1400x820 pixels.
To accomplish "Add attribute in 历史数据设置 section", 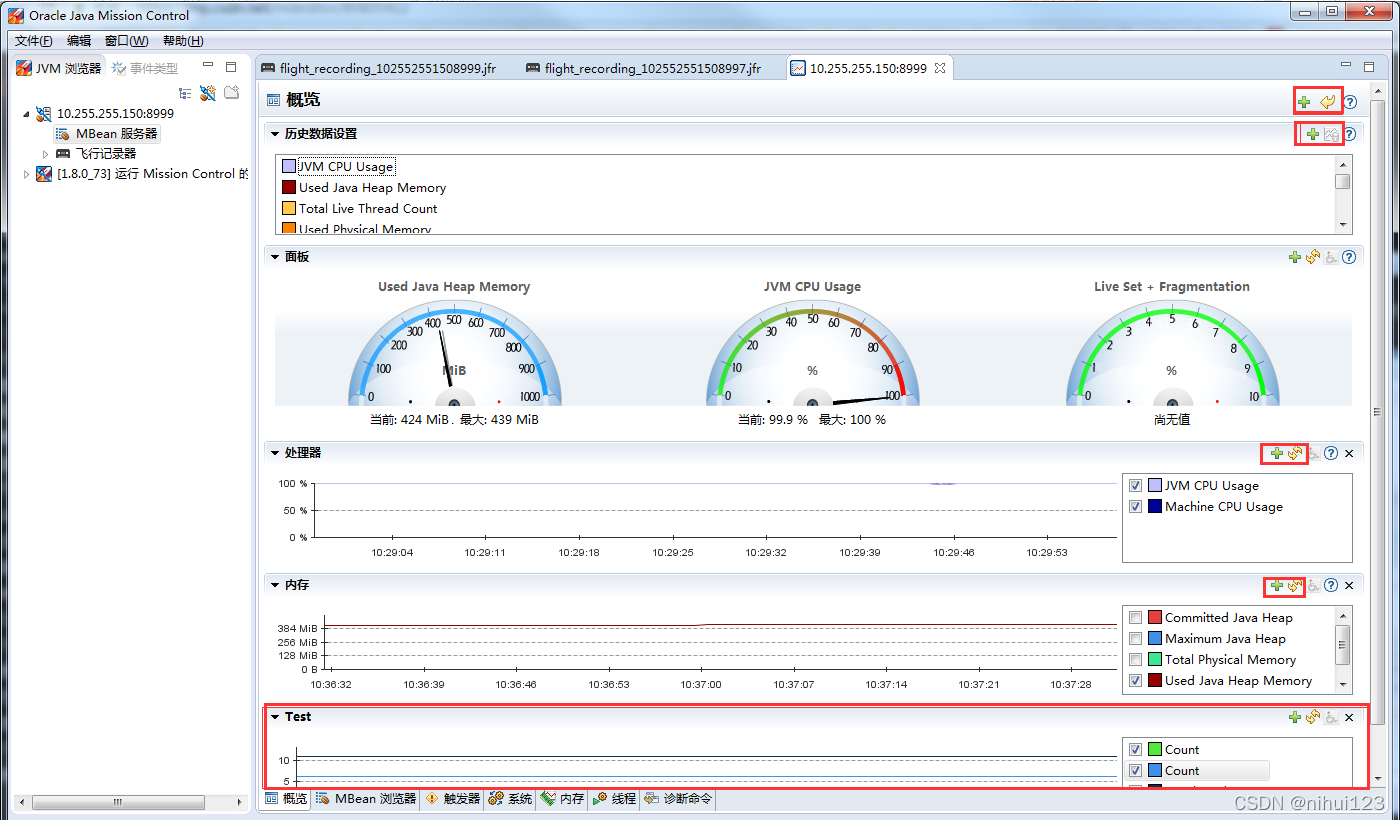I will [x=1313, y=134].
